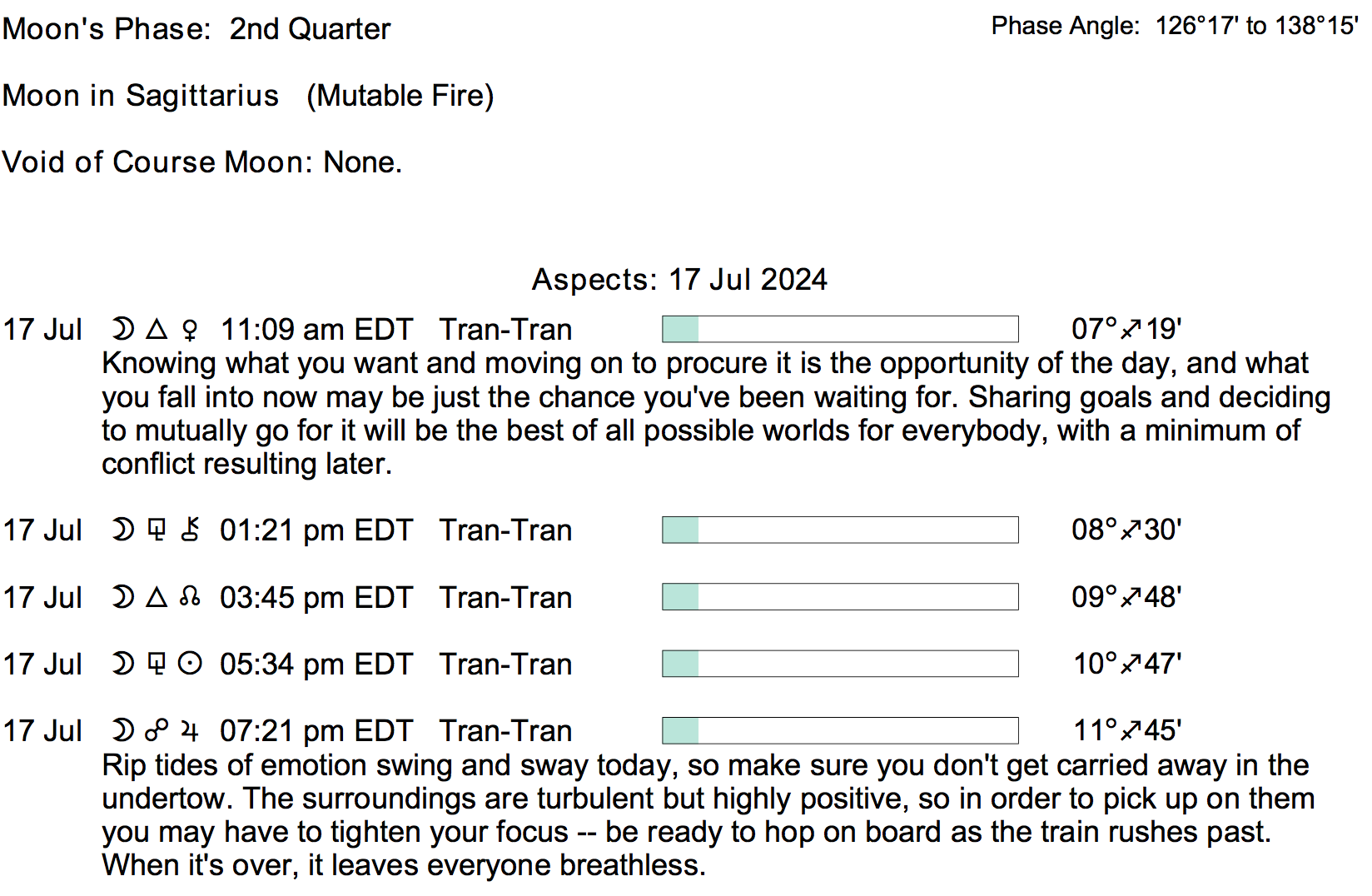
Task: Click the Venus glyph in the 11:09 am row
Action: [x=190, y=331]
